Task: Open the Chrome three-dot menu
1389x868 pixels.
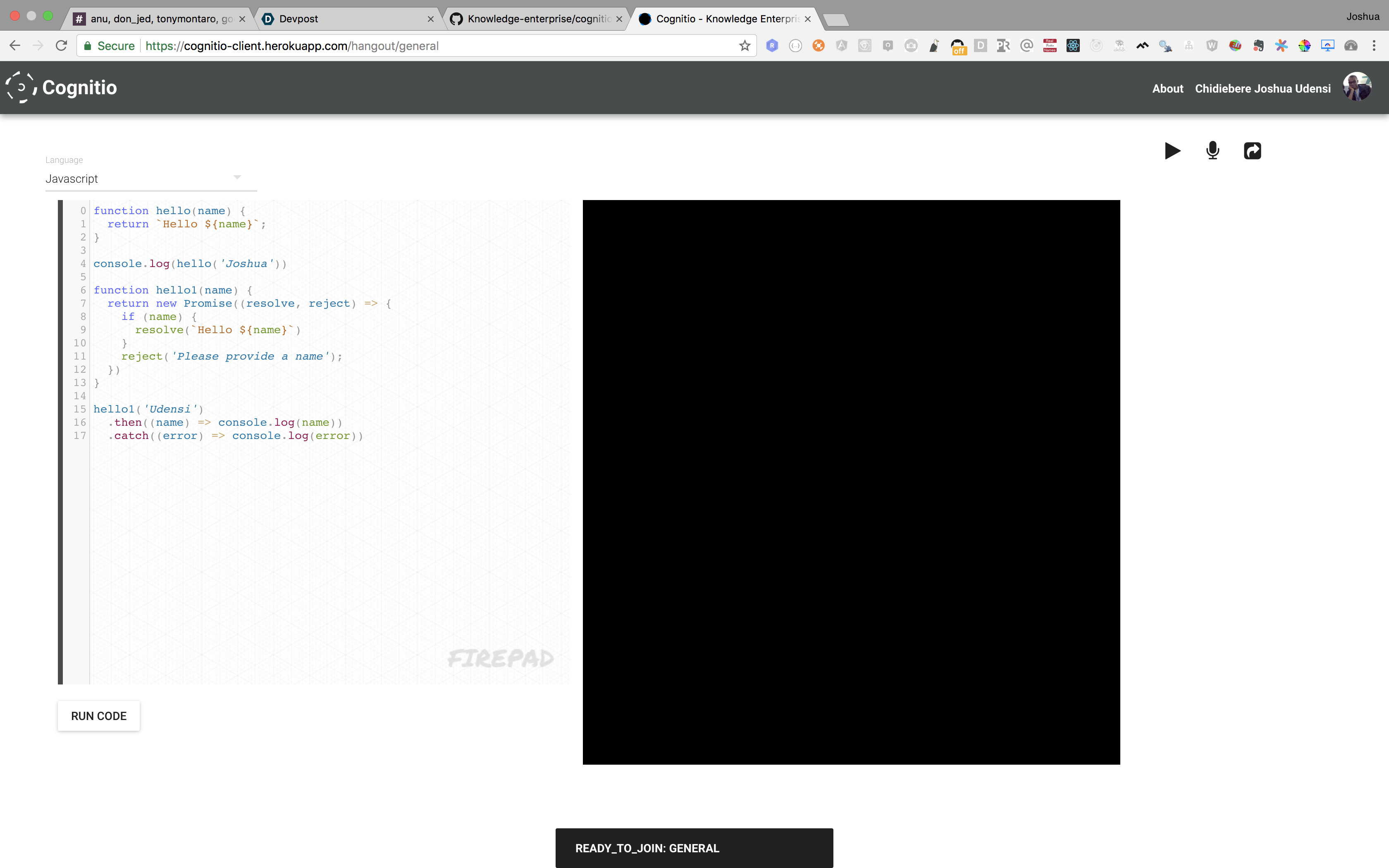Action: 1374,46
